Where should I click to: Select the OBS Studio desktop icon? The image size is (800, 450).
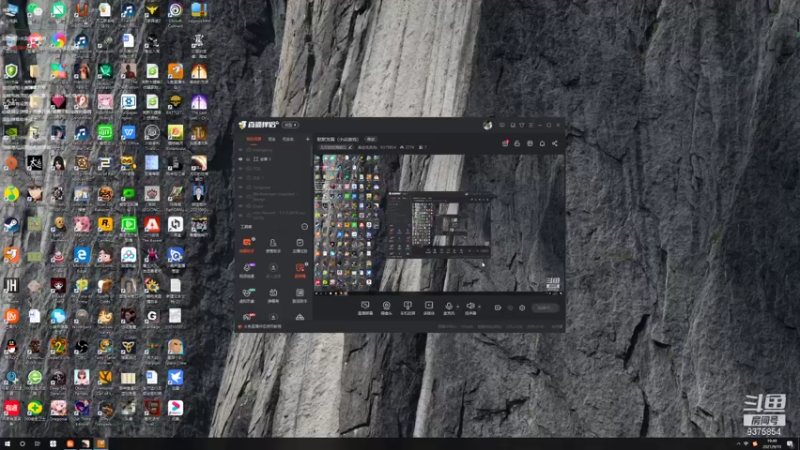[82, 347]
